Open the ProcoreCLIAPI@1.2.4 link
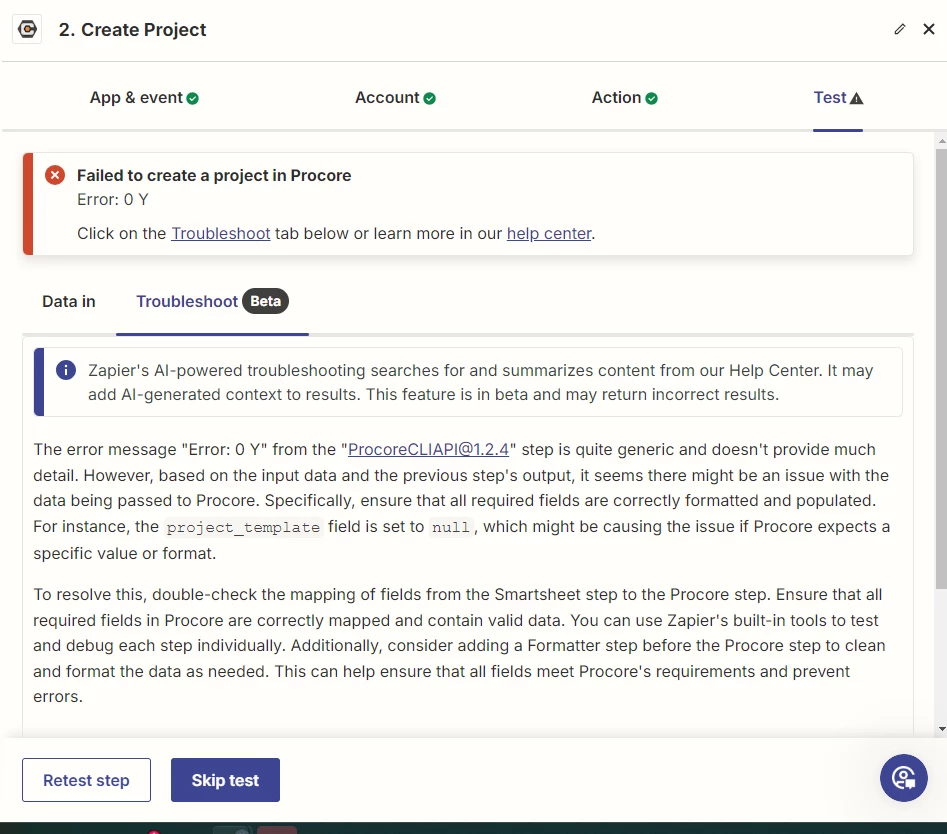This screenshot has width=947, height=834. point(428,450)
